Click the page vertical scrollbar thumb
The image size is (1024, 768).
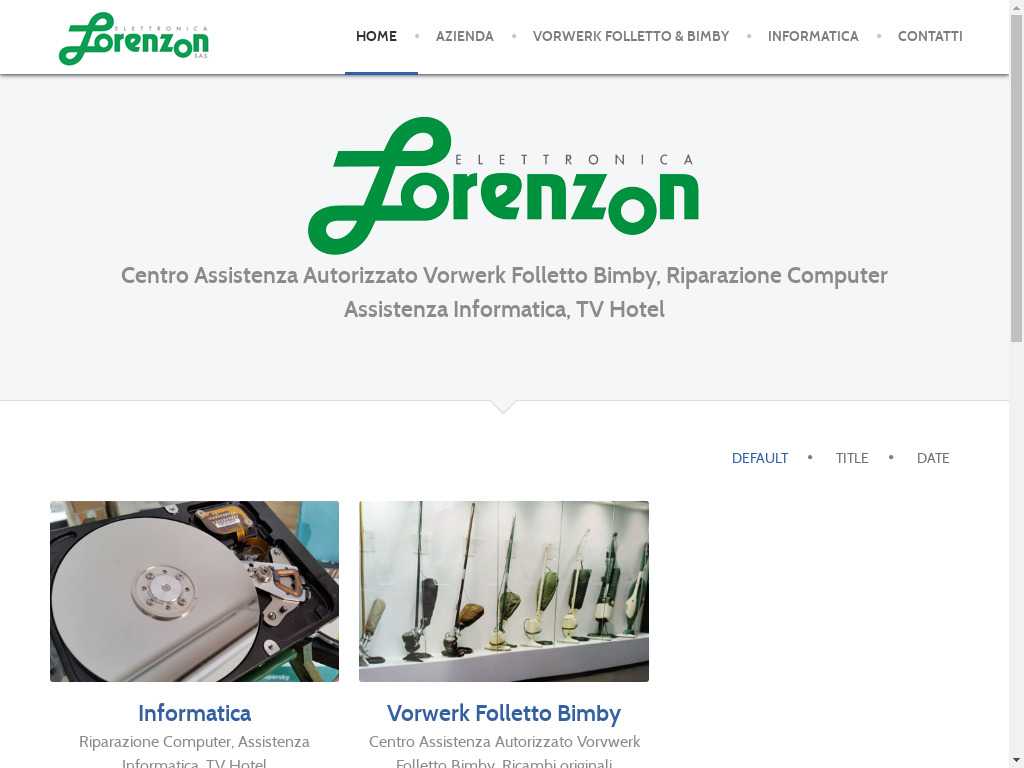click(1017, 178)
